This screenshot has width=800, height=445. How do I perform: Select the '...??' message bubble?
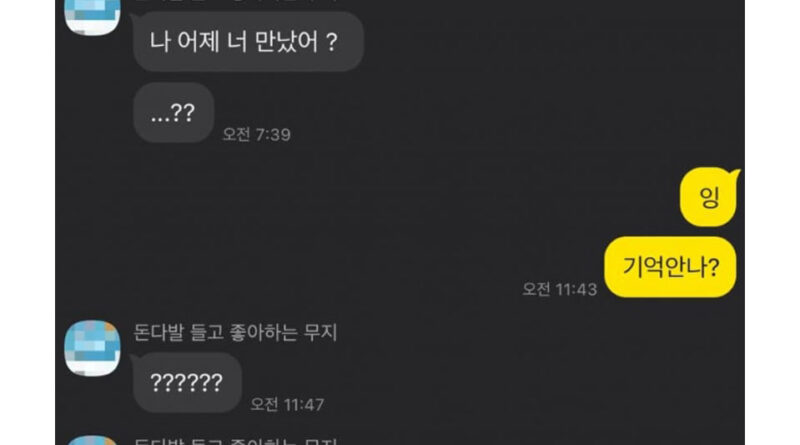(173, 112)
